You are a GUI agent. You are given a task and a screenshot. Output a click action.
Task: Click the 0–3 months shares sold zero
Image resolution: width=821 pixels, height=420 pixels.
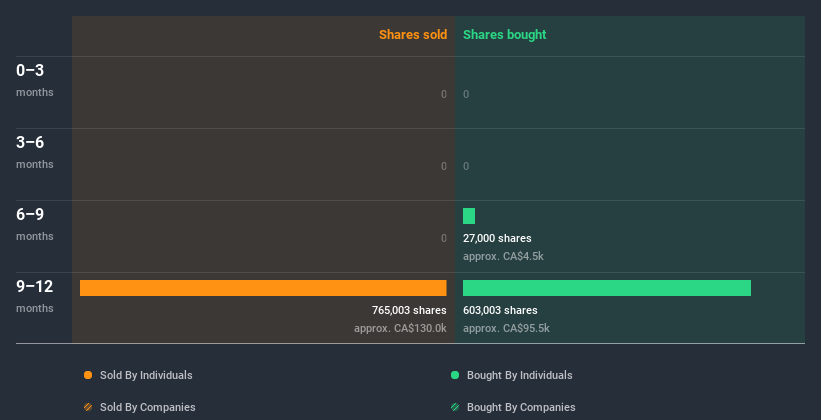[444, 94]
